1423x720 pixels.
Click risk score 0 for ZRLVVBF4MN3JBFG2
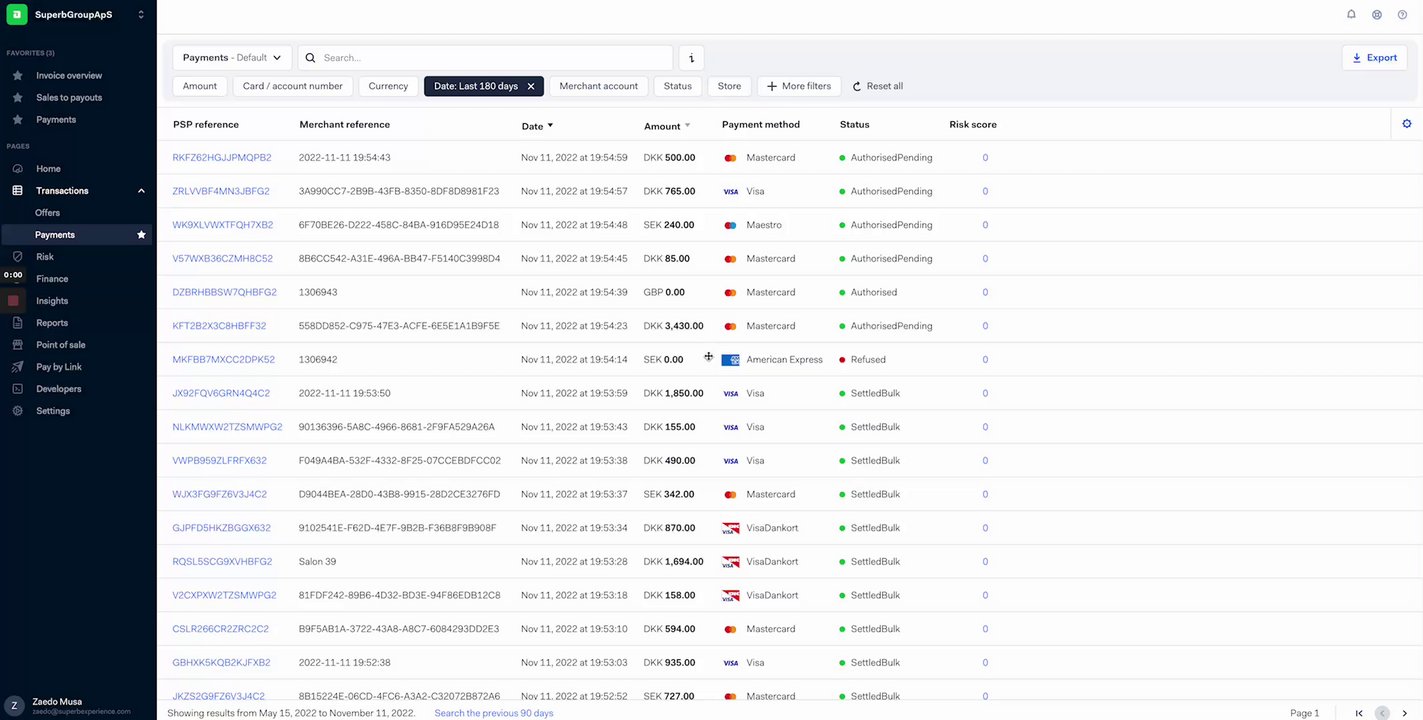pos(985,192)
